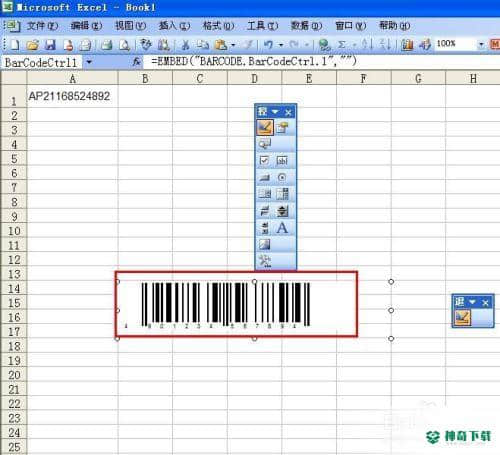Select column D header
Screen dimensions: 500x455
[254, 79]
